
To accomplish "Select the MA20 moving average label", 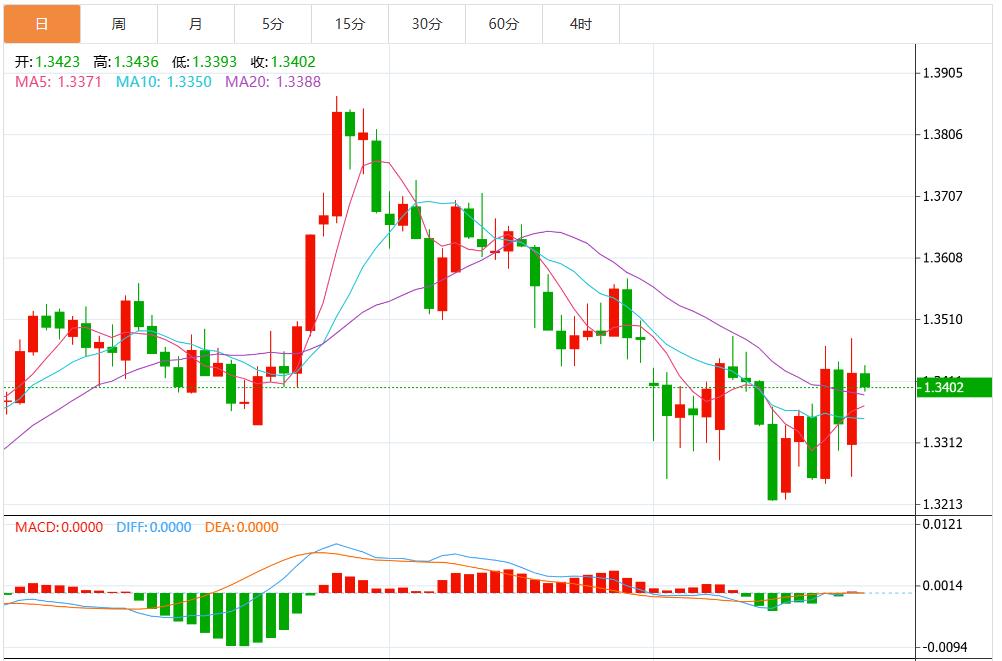I will point(273,82).
